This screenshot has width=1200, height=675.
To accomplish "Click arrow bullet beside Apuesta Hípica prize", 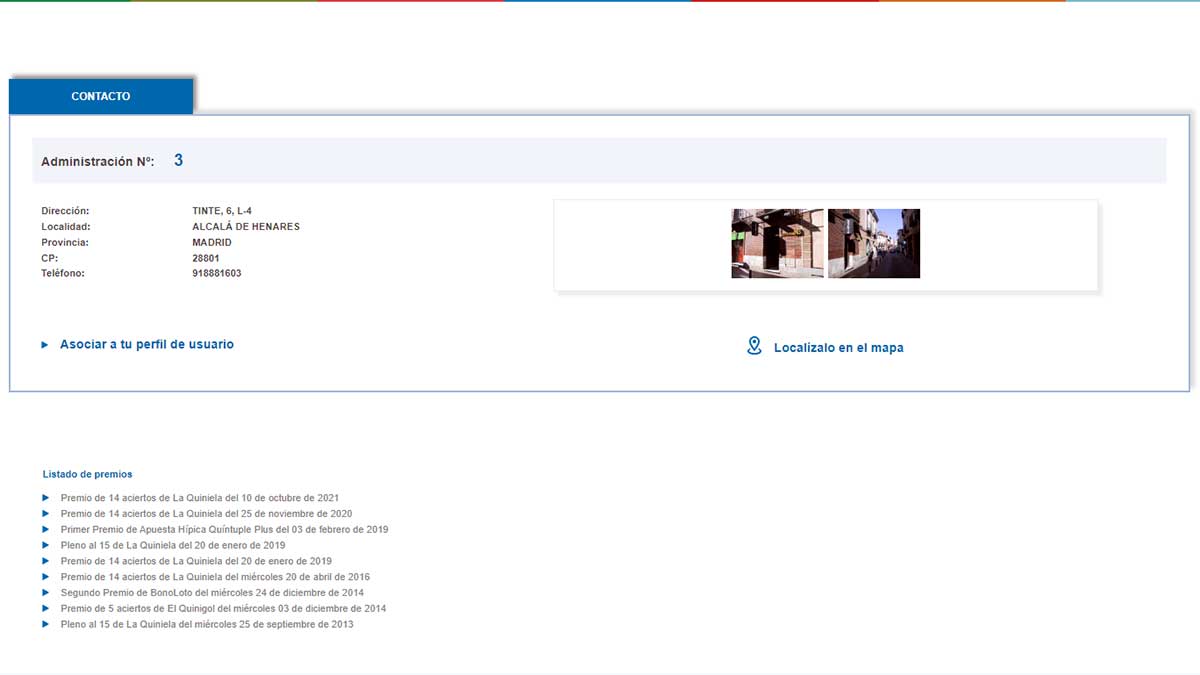I will 46,529.
